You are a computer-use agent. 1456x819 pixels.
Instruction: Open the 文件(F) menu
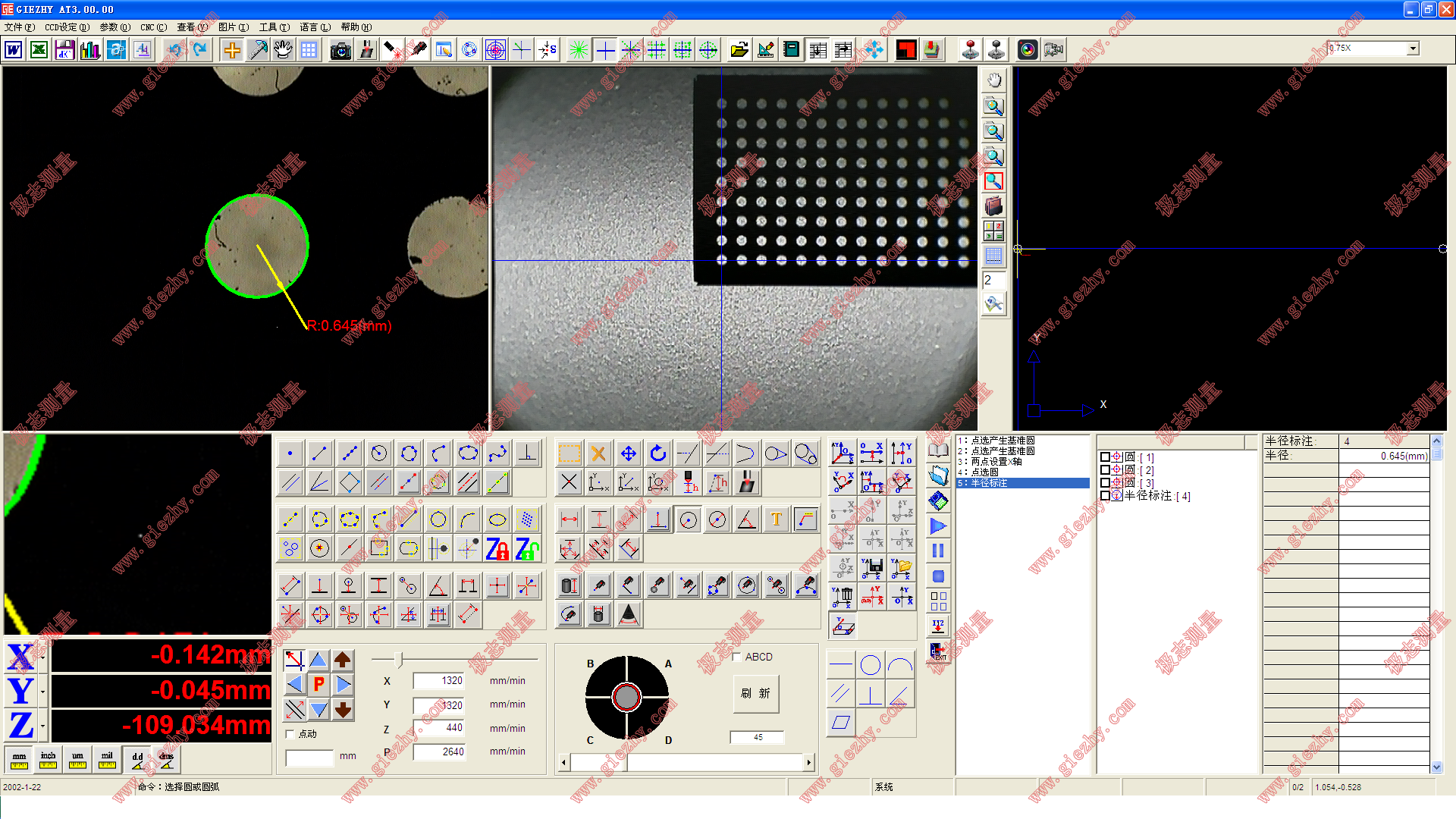click(19, 27)
